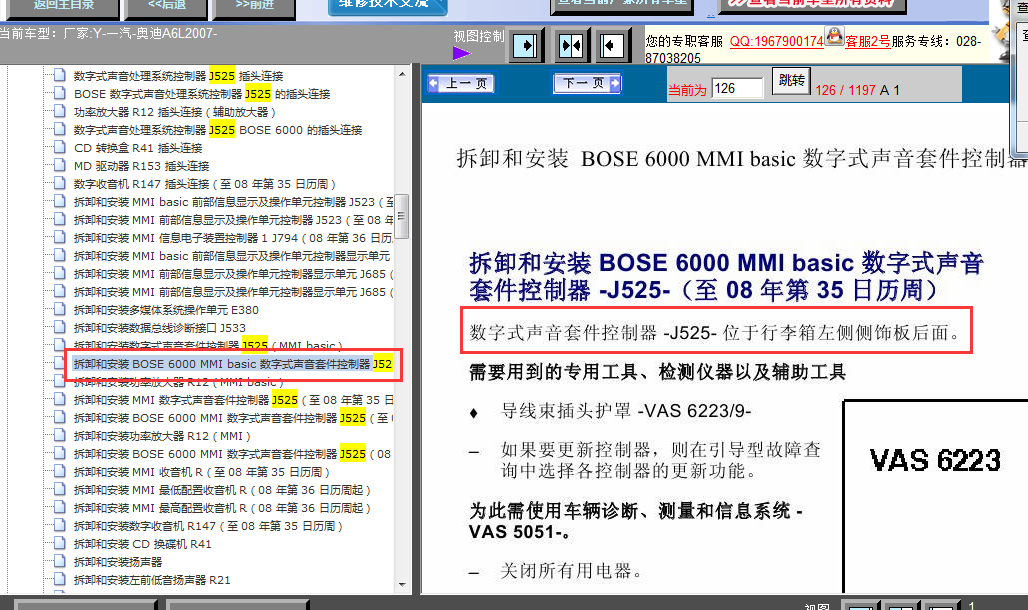Image resolution: width=1028 pixels, height=610 pixels.
Task: Click document icon for 拆卸和安装 MMI 最低配置收音机 R
Action: (x=60, y=489)
